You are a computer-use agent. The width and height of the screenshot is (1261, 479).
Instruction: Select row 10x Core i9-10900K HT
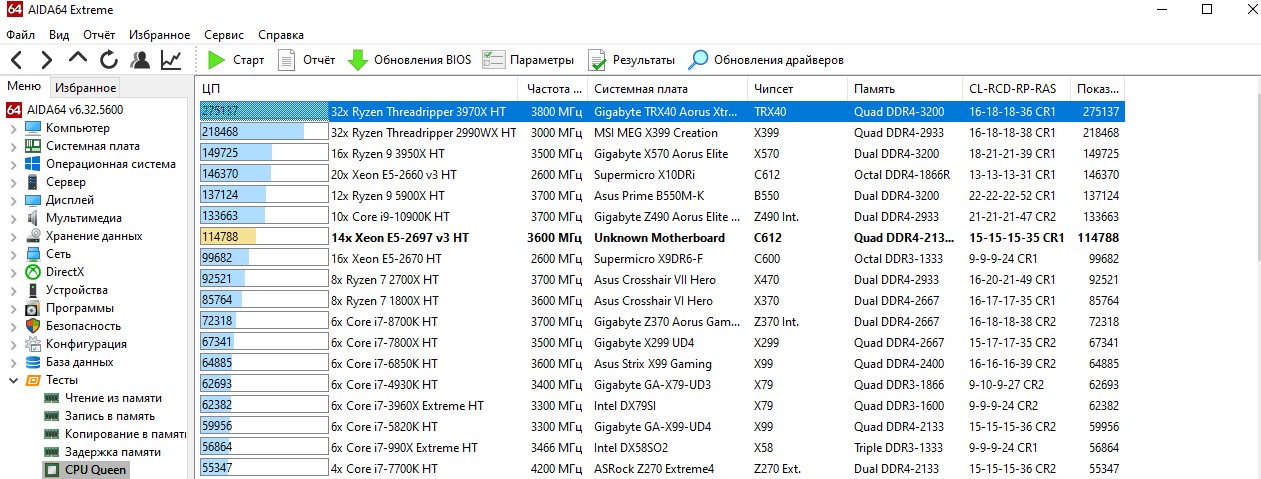(x=660, y=216)
